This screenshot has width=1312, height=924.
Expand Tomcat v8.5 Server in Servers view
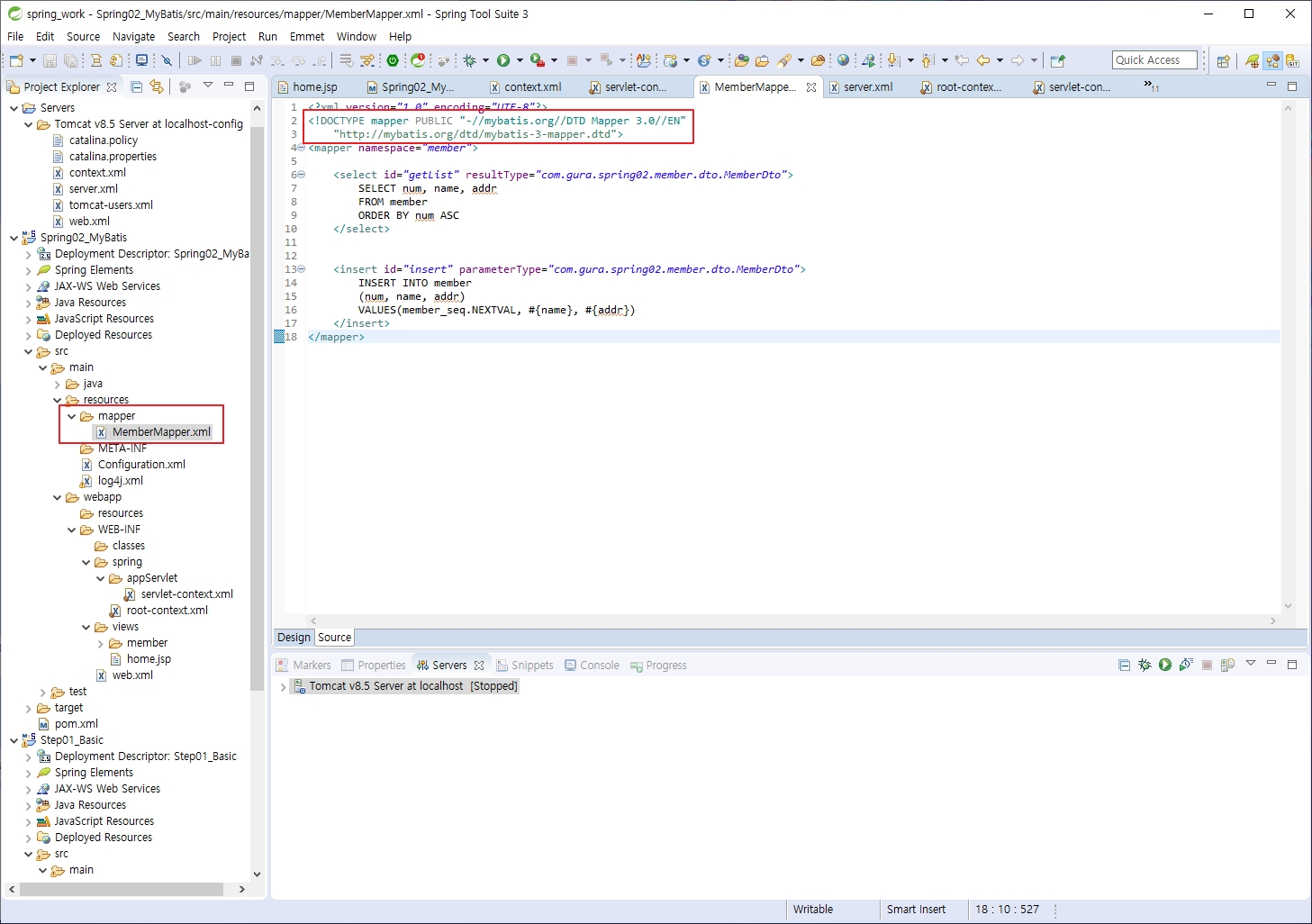tap(283, 686)
